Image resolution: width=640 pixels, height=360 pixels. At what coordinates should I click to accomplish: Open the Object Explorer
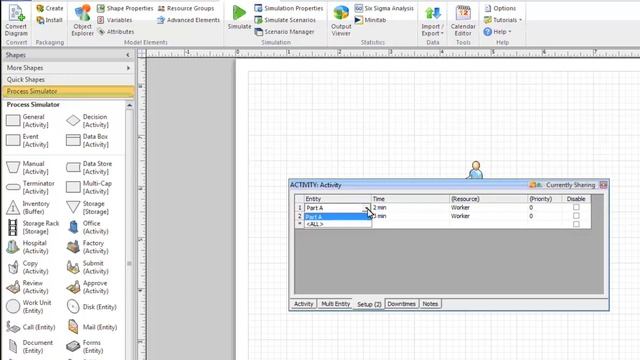(82, 20)
